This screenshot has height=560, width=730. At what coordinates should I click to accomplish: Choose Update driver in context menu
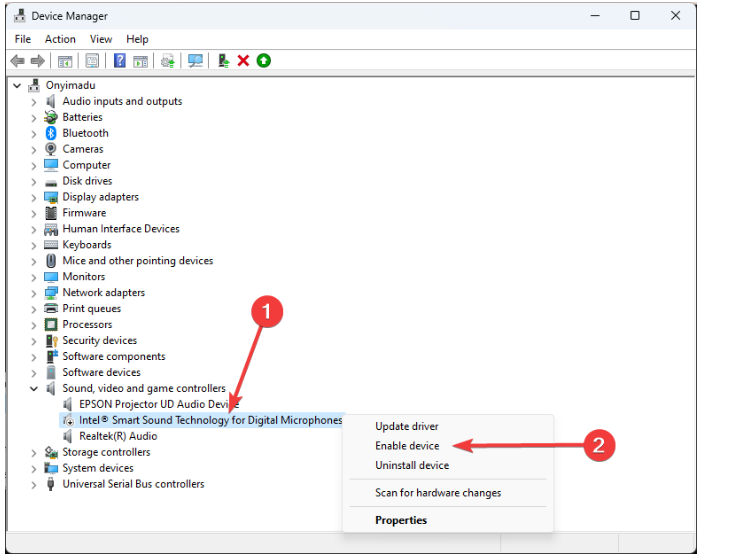tap(406, 426)
